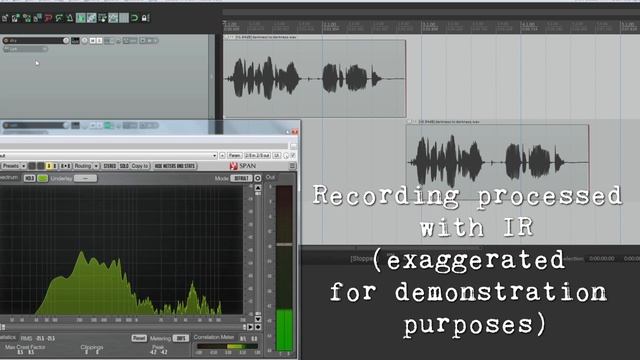Screen dimensions: 640x360
Task: Click the spectrum mode edit gear icon
Action: click(x=258, y=178)
